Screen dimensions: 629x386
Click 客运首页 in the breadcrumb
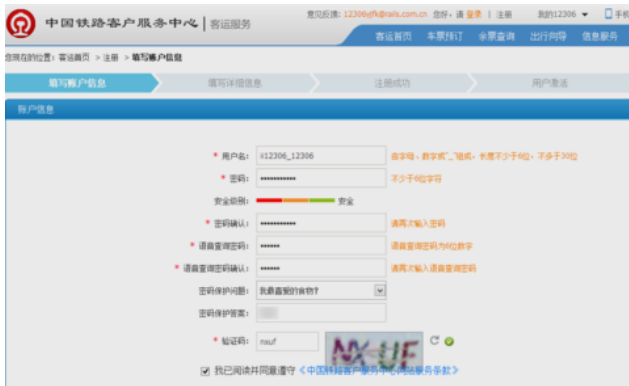click(x=74, y=57)
